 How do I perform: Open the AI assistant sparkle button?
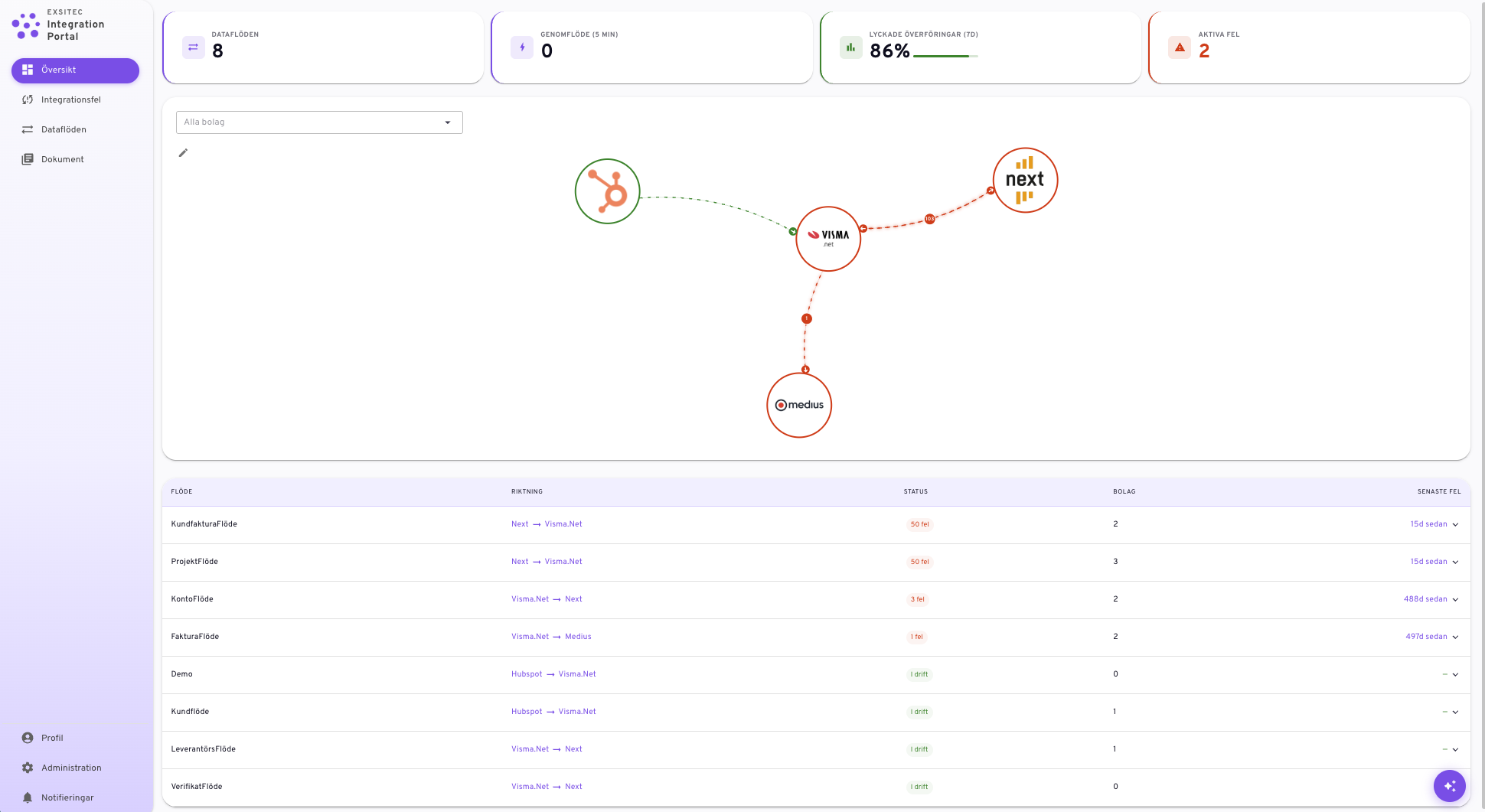1450,785
